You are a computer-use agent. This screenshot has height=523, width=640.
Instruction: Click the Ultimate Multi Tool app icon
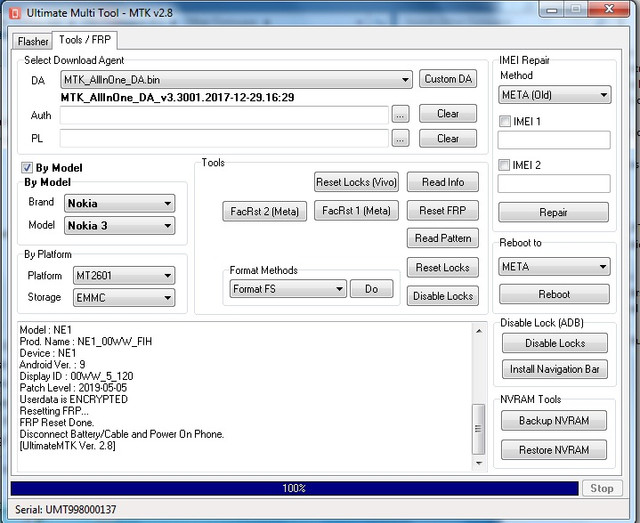15,13
